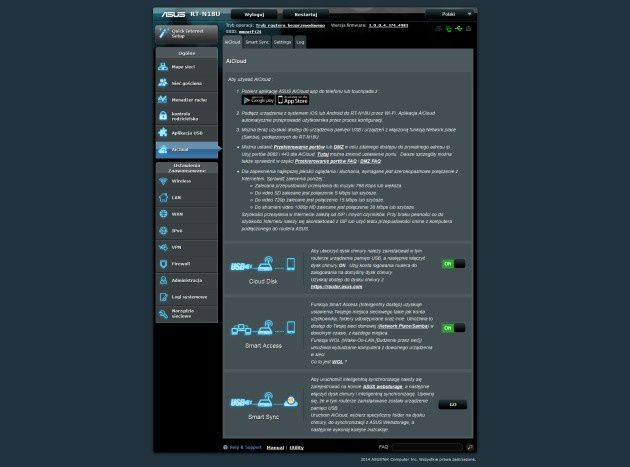Open the VPN sidebar icon
Screen dimensions: 630x467
point(163,247)
